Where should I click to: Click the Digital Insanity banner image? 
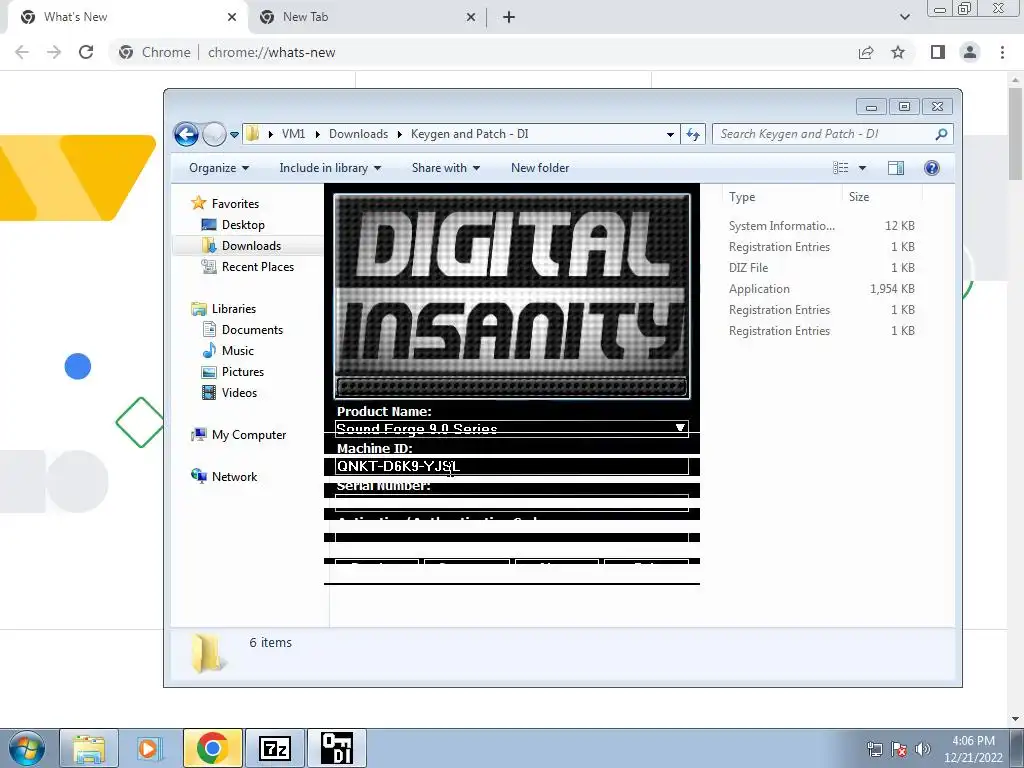point(511,295)
